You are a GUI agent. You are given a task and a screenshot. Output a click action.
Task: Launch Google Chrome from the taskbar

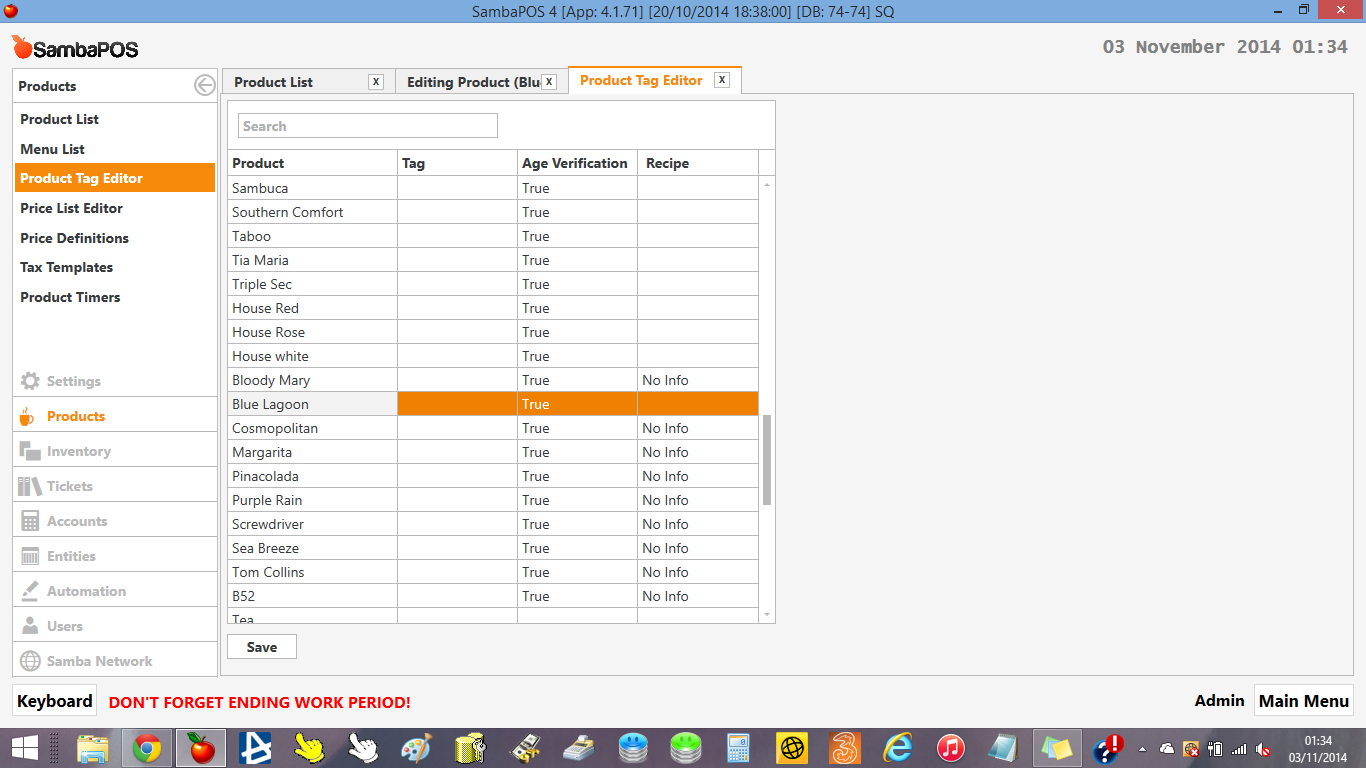pyautogui.click(x=147, y=748)
